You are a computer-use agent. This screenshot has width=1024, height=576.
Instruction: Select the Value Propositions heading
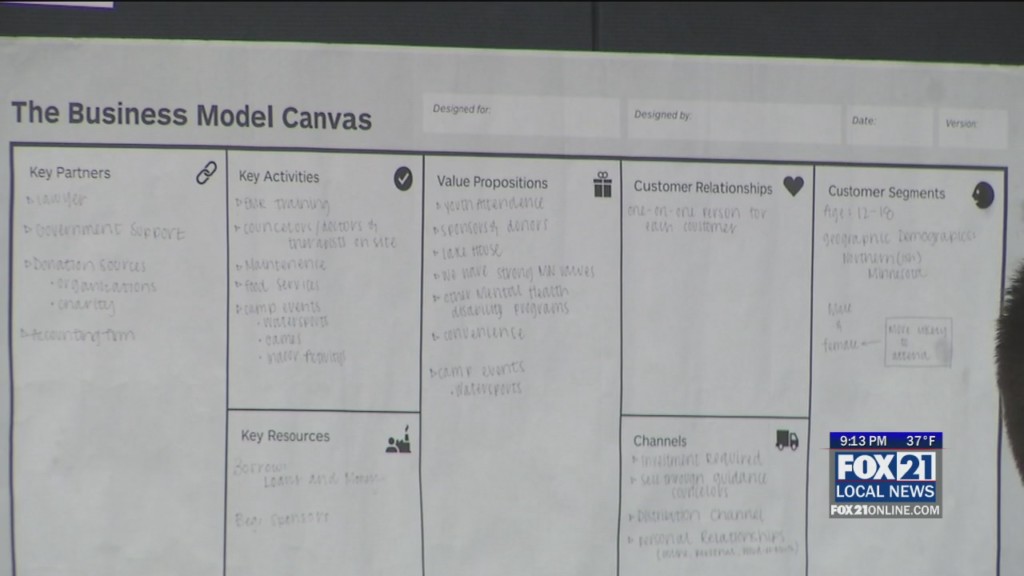[x=492, y=182]
